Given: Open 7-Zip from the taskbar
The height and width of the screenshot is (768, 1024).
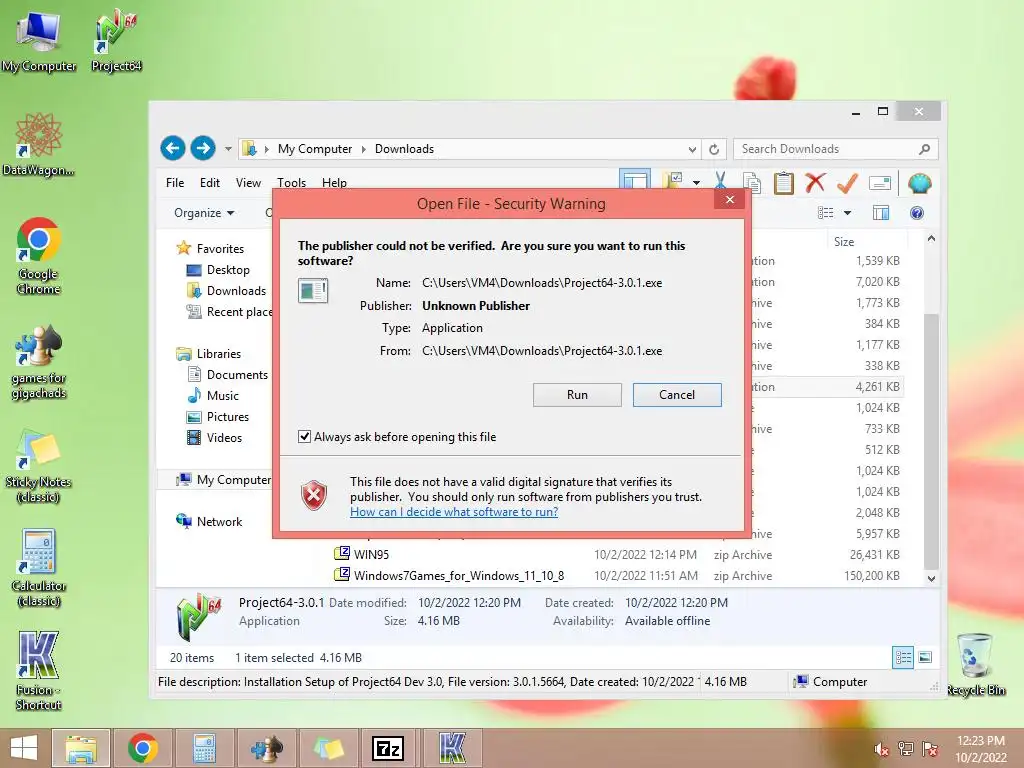Looking at the screenshot, I should click(x=388, y=748).
